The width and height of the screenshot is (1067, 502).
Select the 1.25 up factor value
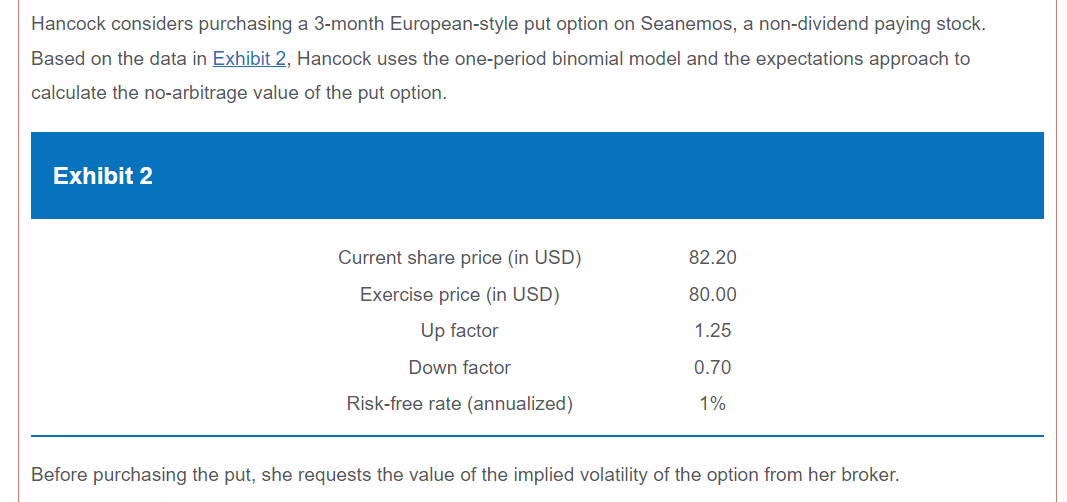[x=712, y=331]
